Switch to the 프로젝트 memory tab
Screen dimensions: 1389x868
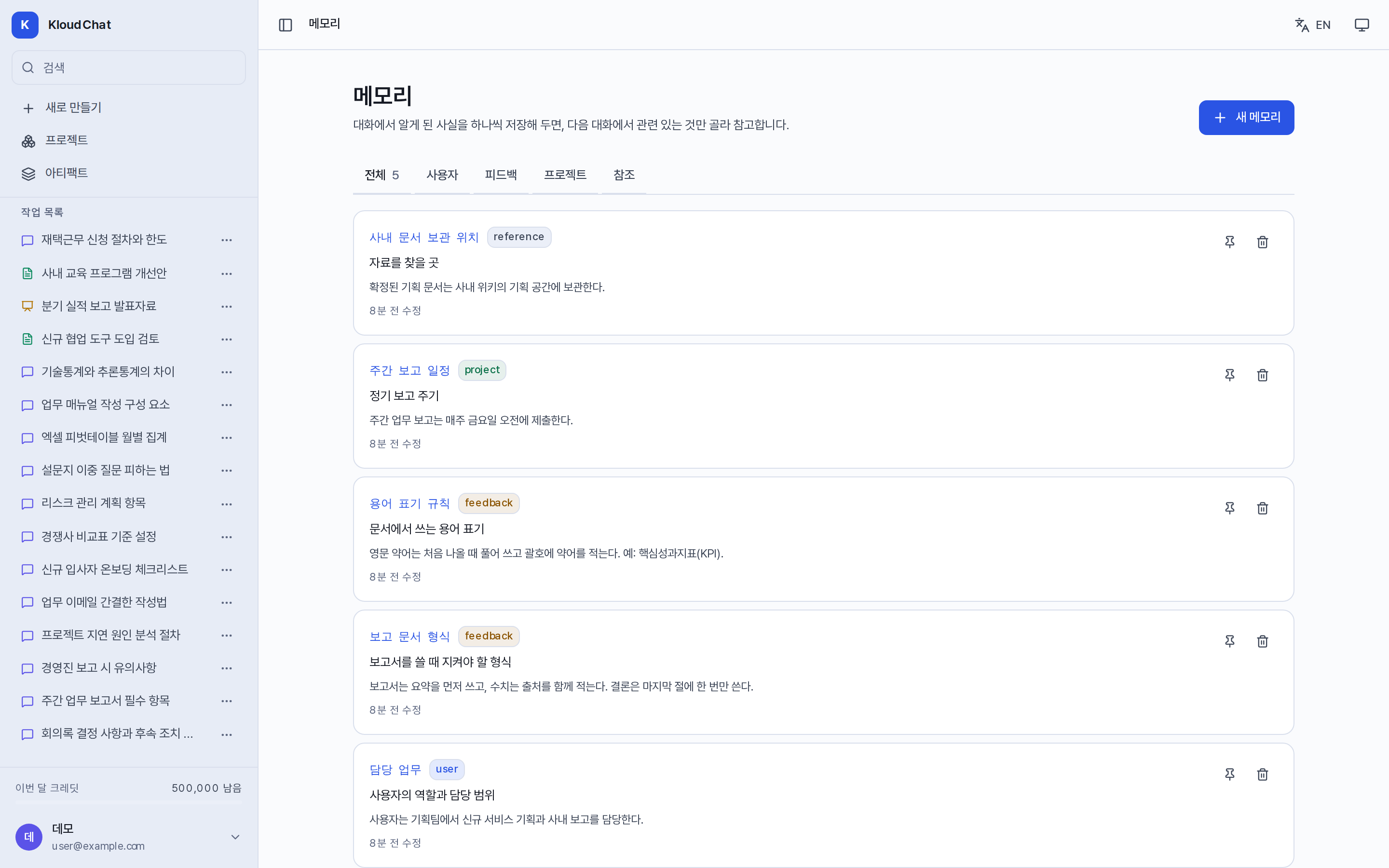tap(565, 175)
